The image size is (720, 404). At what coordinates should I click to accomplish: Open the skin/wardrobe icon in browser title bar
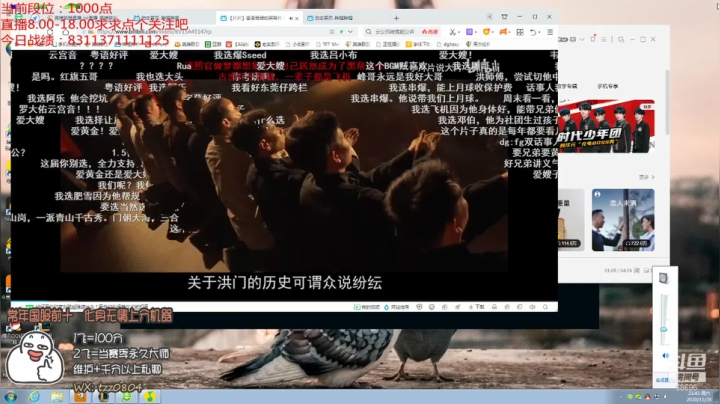[504, 17]
